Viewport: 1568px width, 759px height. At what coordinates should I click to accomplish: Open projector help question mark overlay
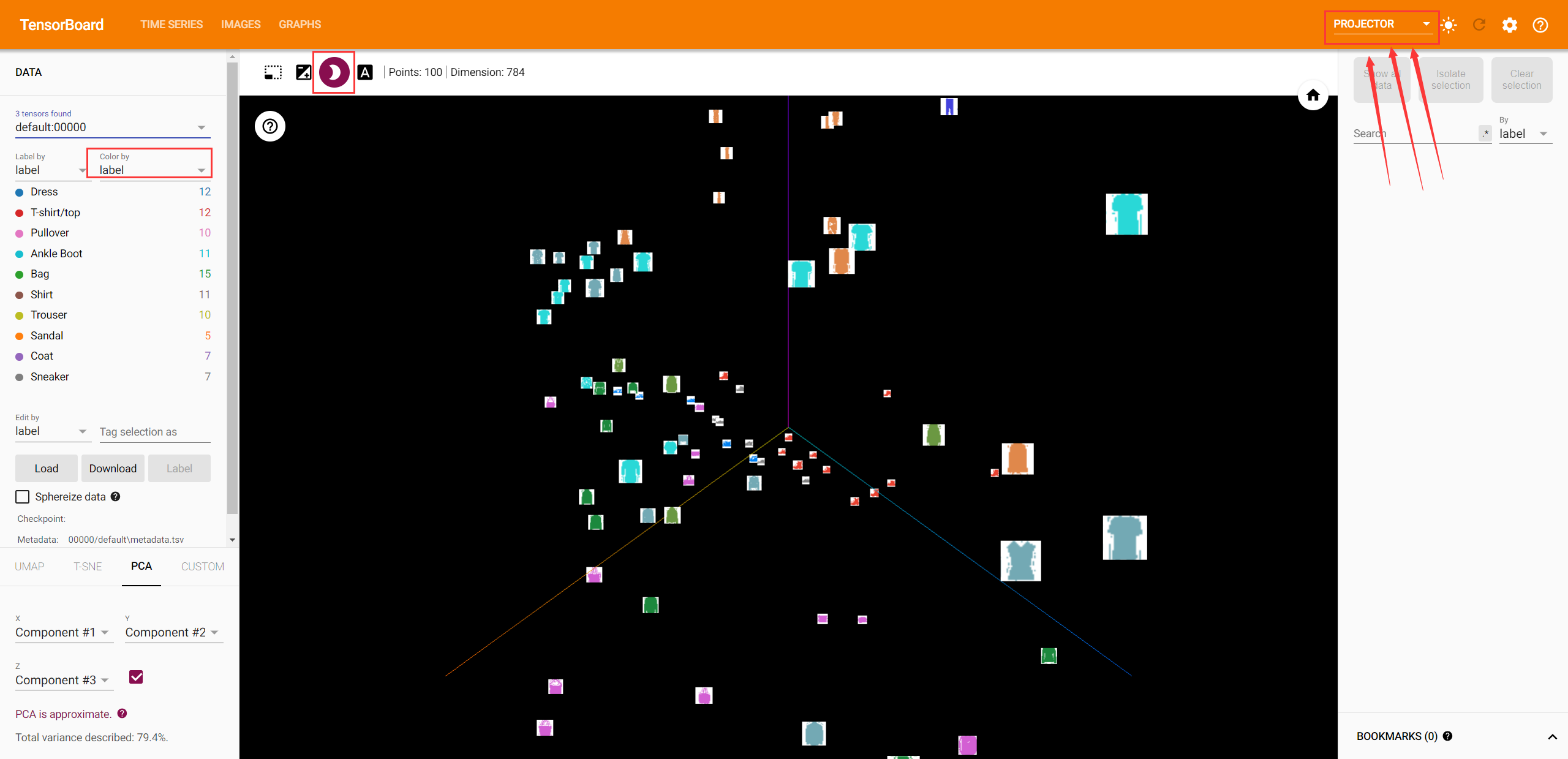point(270,126)
